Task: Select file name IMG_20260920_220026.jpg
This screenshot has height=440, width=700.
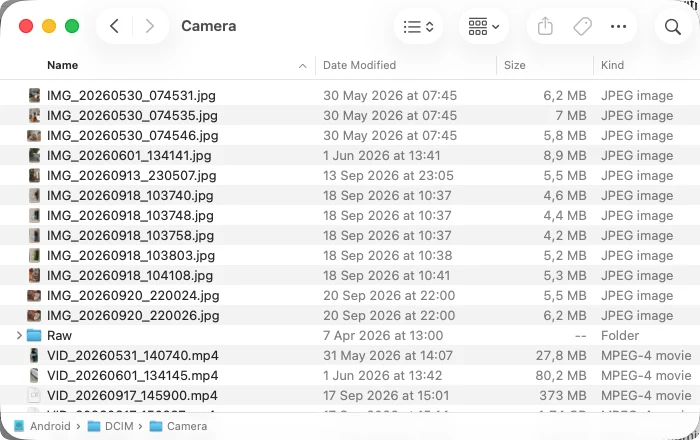Action: coord(133,316)
